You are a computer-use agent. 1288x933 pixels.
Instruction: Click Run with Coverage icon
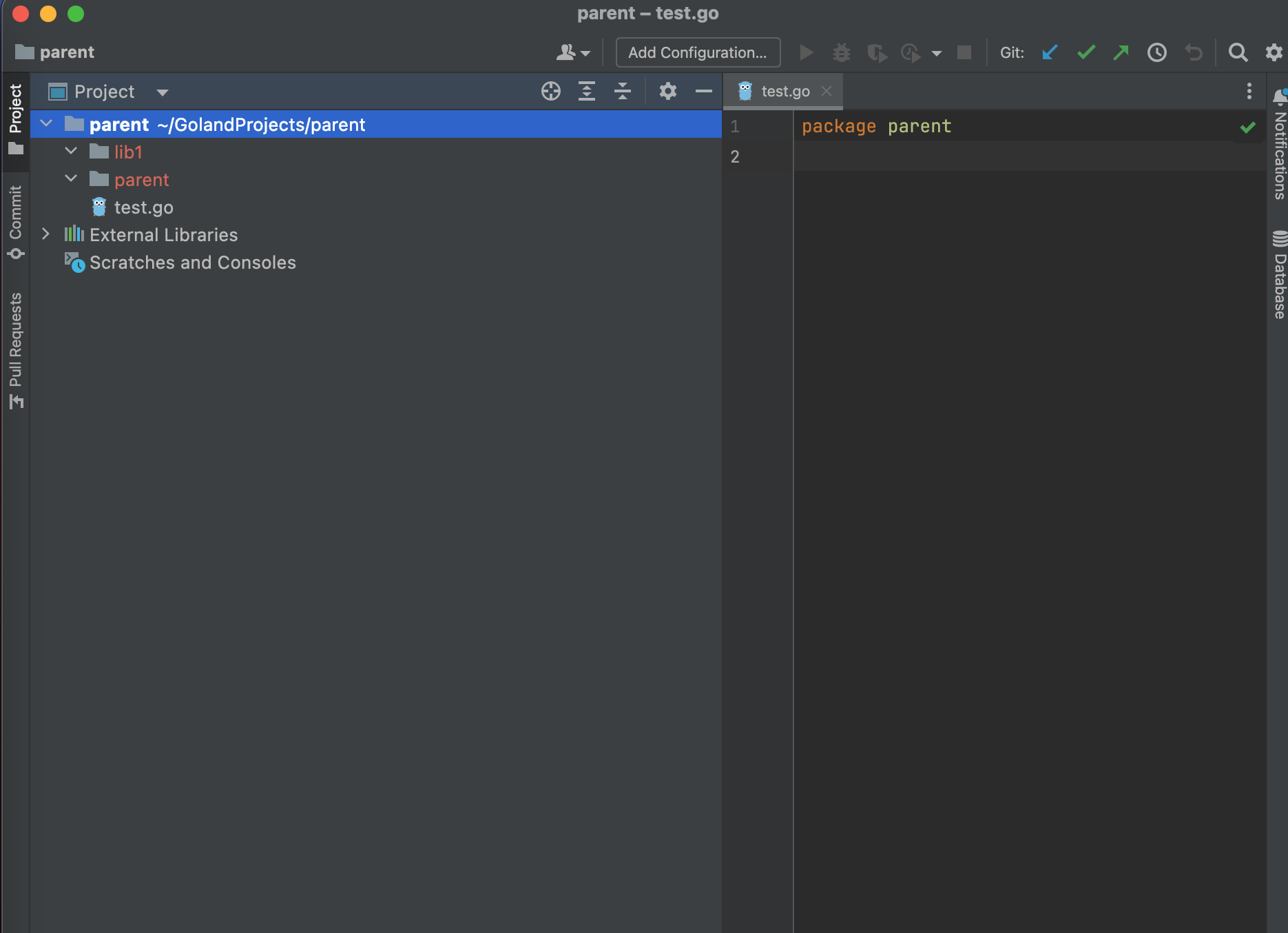pyautogui.click(x=877, y=52)
